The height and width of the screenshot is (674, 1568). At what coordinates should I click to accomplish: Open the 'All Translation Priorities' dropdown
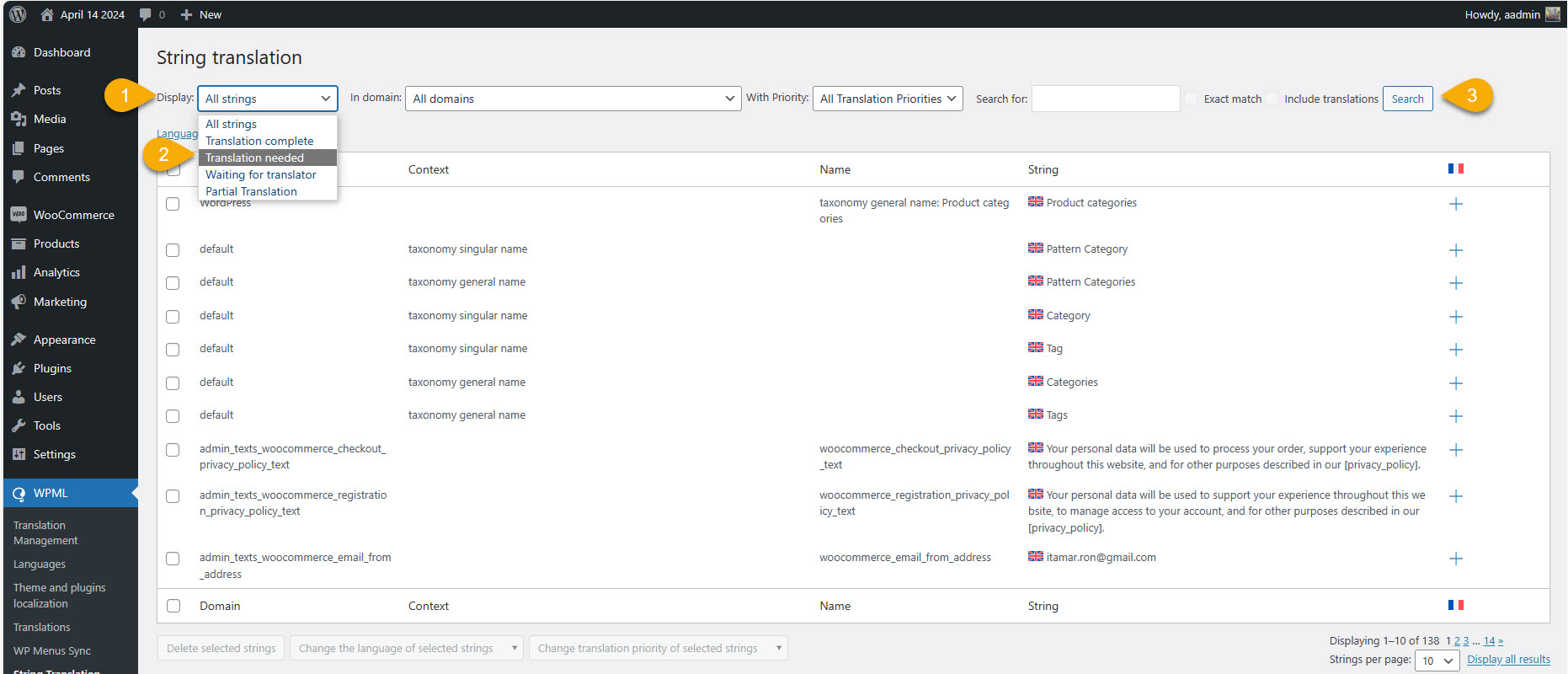click(888, 99)
